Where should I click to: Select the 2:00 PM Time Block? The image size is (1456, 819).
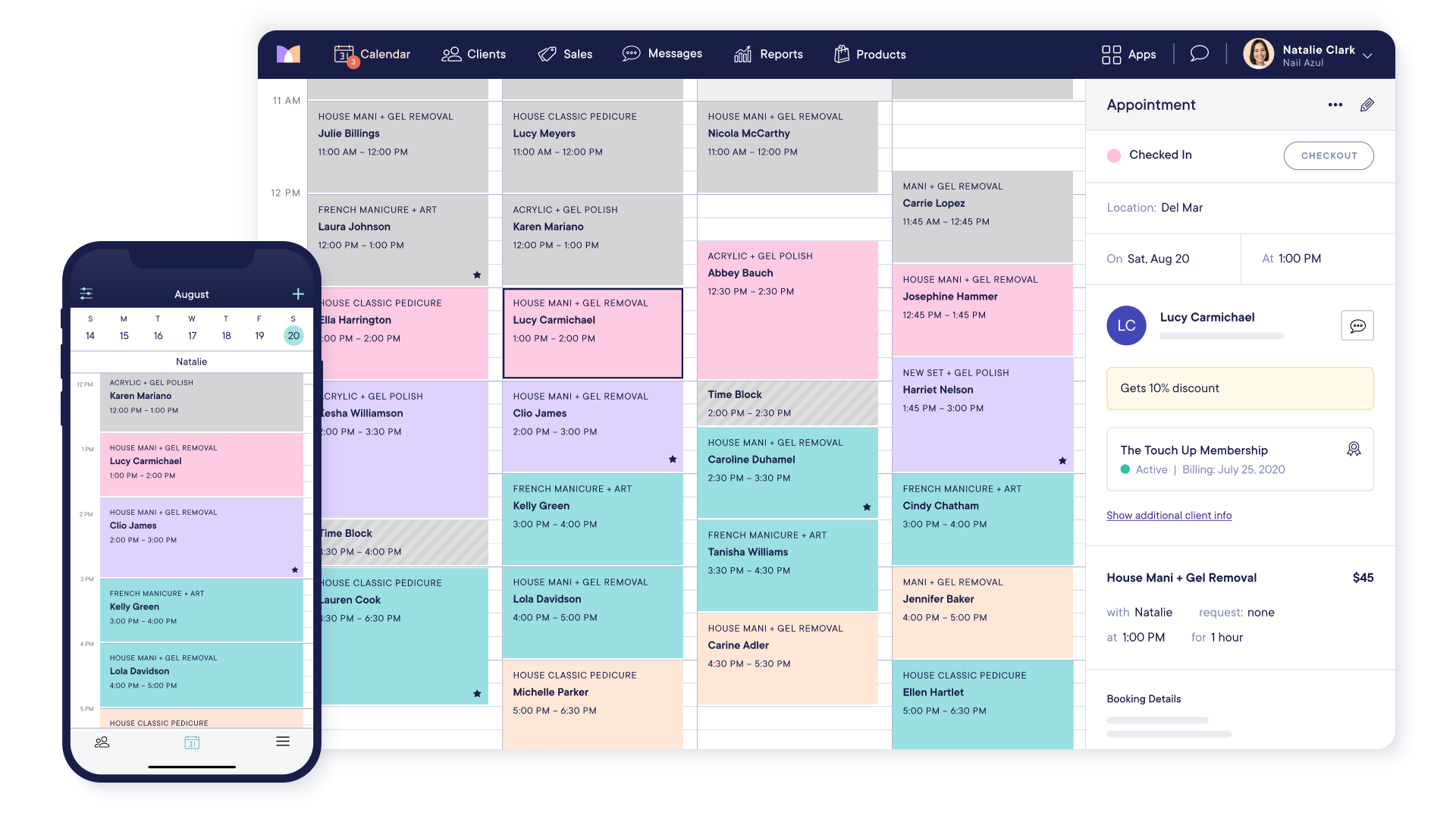point(787,403)
